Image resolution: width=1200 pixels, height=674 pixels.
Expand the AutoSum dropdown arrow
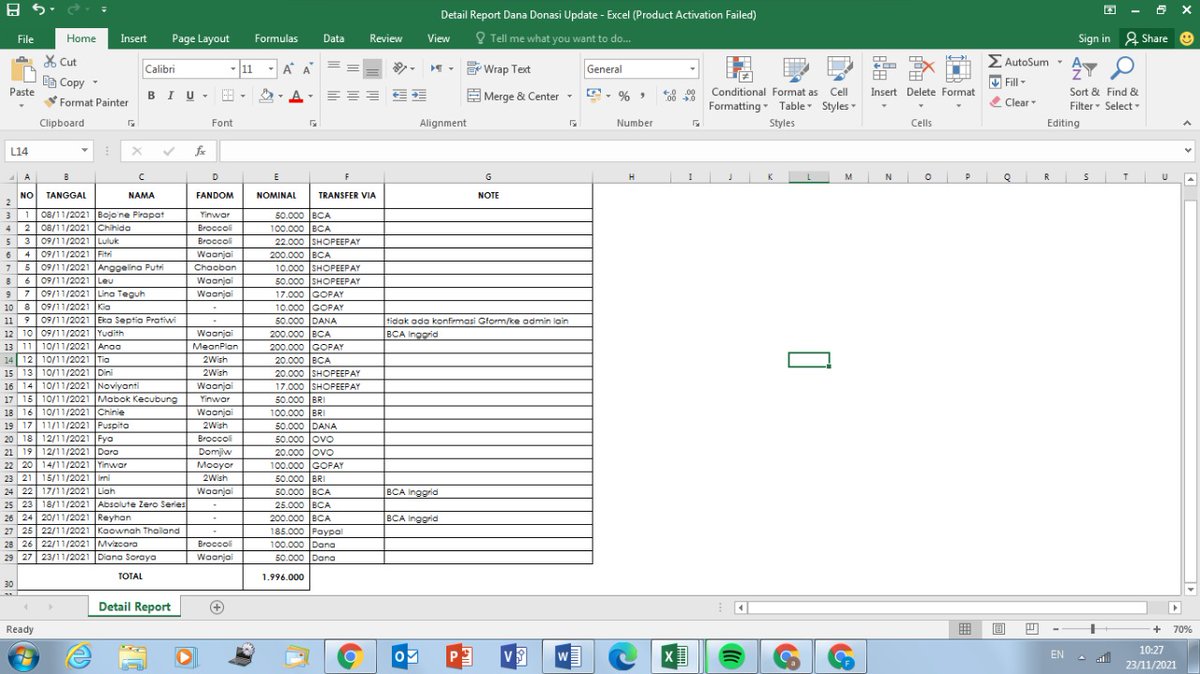click(x=1059, y=62)
